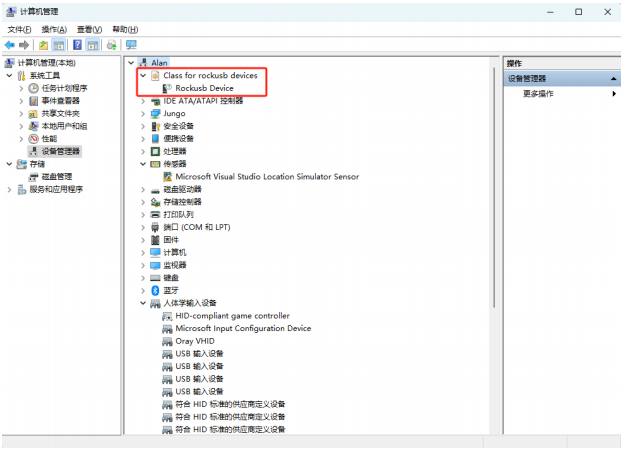
Task: Click the monitor icon in the toolbar
Action: 131,45
